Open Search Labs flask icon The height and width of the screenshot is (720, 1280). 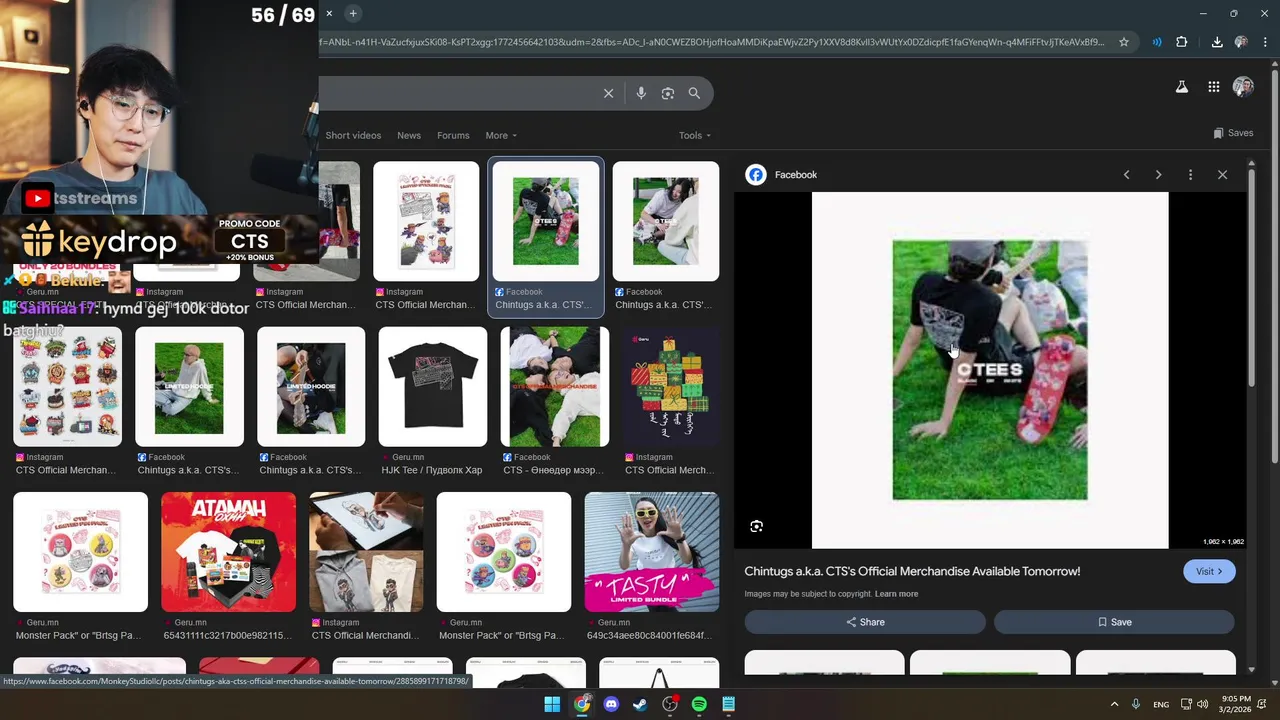click(x=1182, y=87)
